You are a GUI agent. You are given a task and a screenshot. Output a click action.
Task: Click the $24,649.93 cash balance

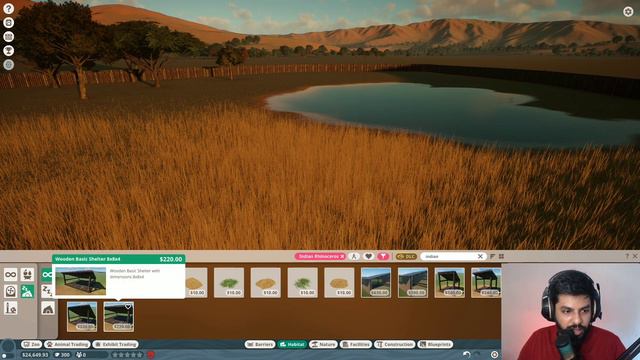coord(35,355)
